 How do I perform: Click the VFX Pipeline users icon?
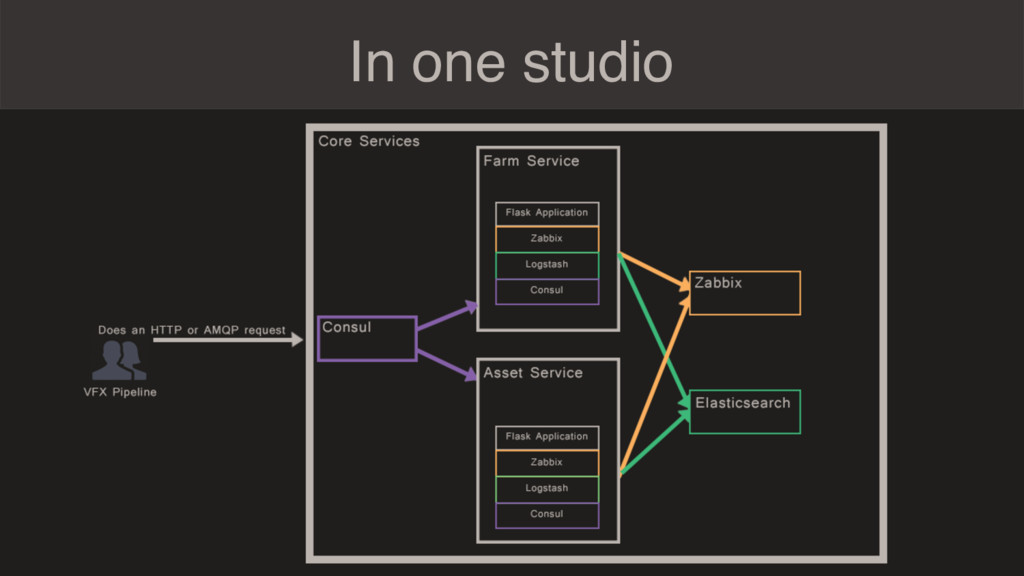(119, 360)
